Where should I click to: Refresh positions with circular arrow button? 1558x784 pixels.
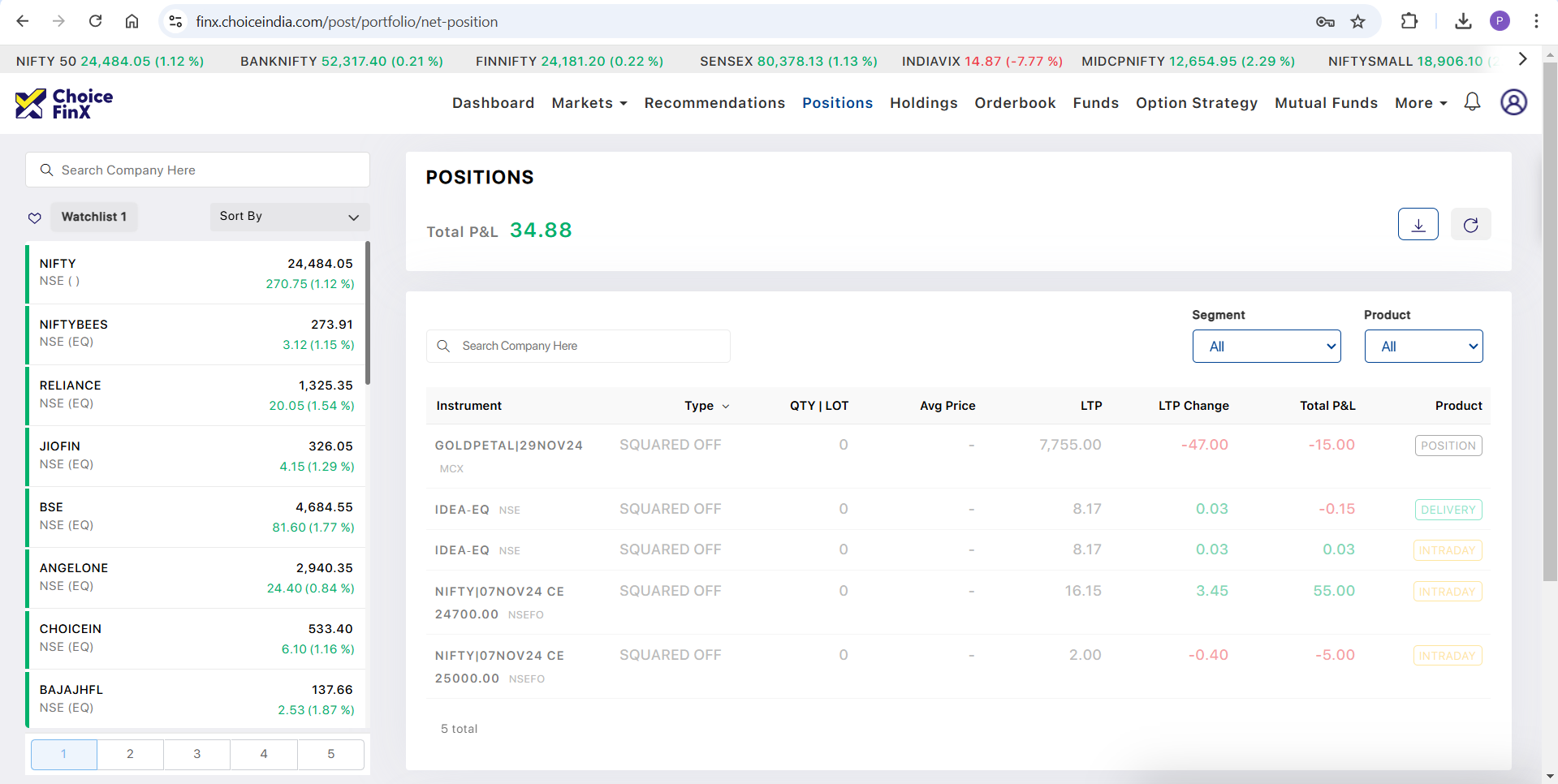point(1470,224)
